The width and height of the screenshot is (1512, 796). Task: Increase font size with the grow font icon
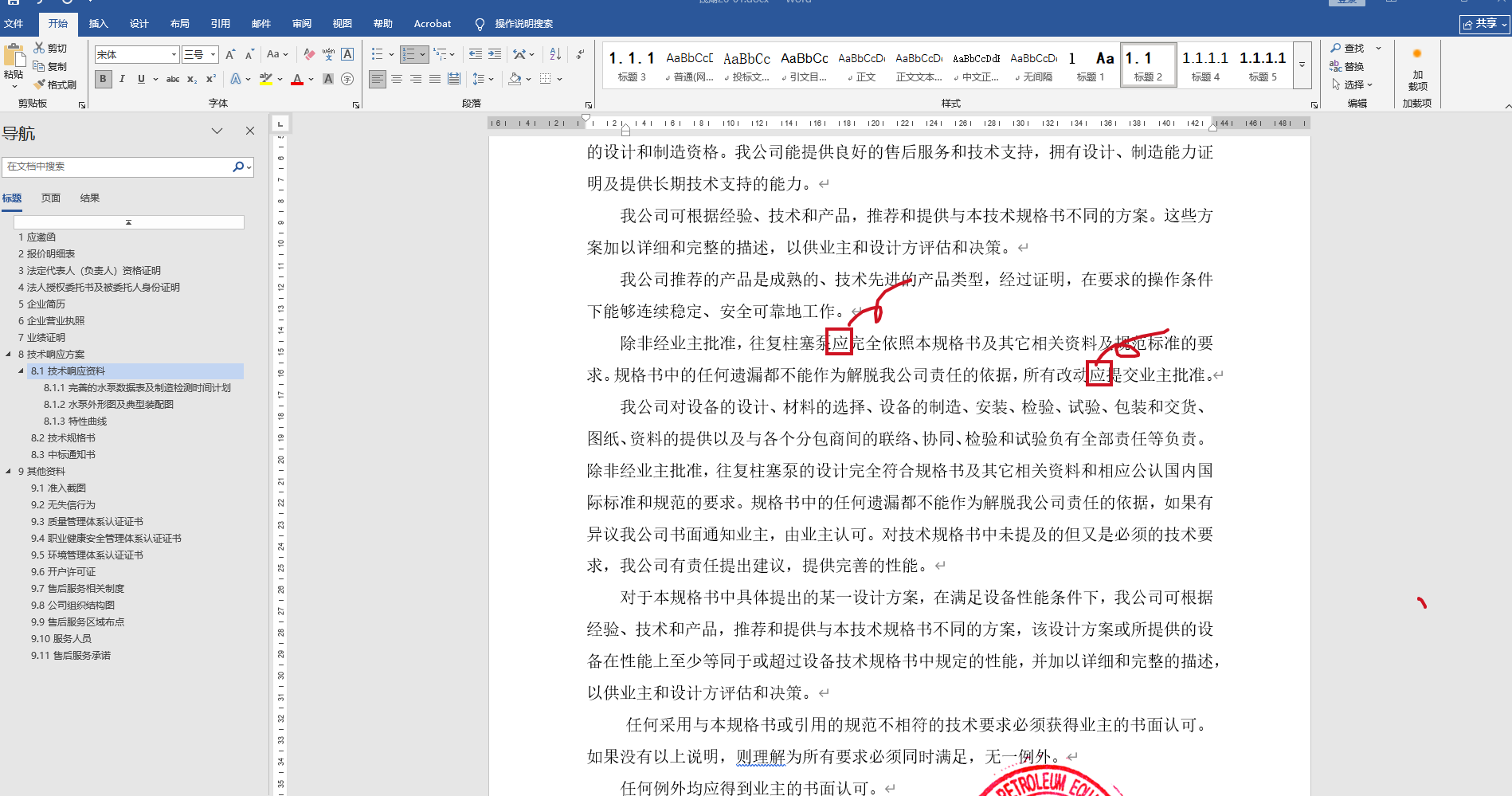click(x=230, y=54)
